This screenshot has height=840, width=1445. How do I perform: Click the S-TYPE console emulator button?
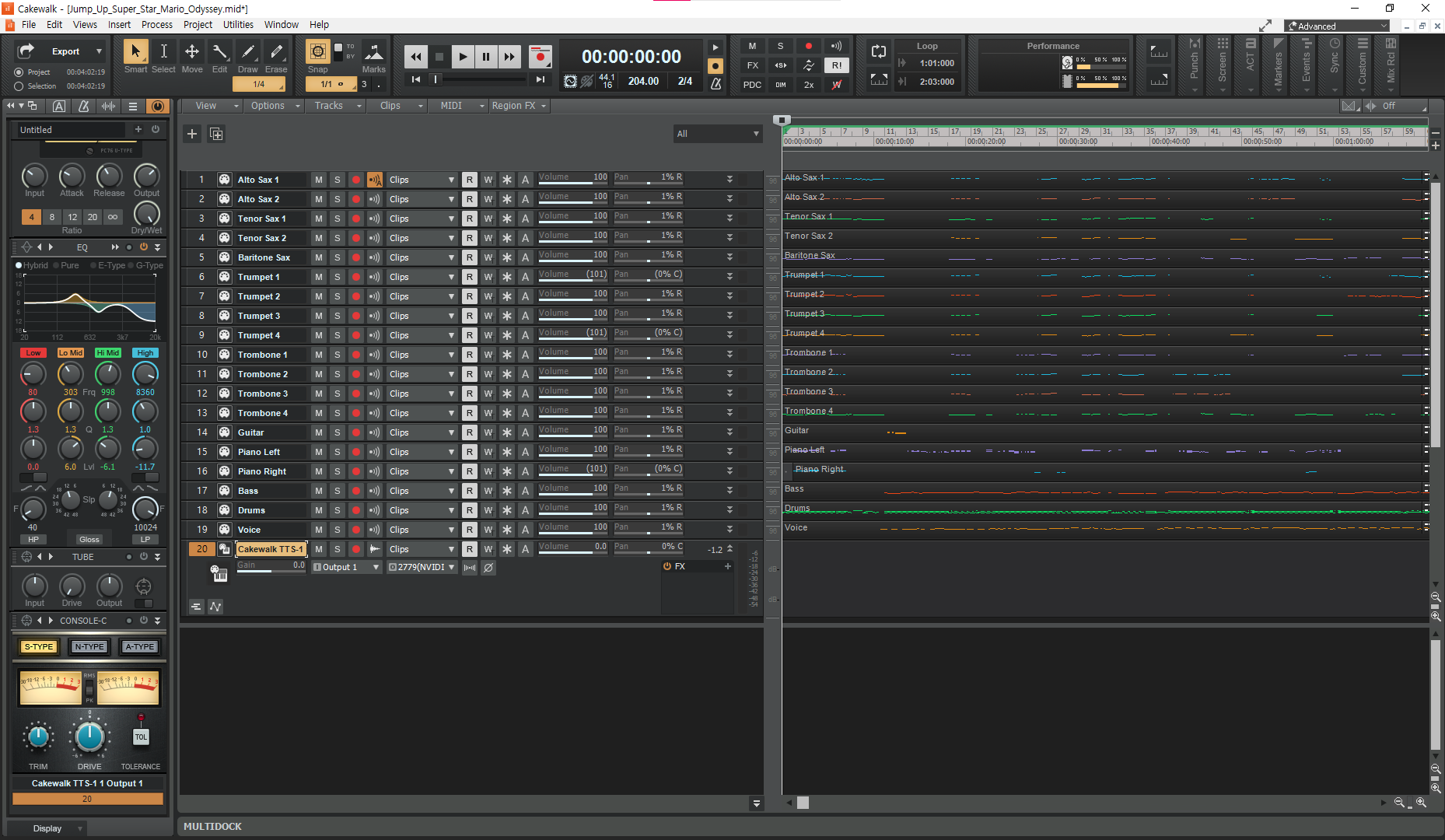(39, 646)
